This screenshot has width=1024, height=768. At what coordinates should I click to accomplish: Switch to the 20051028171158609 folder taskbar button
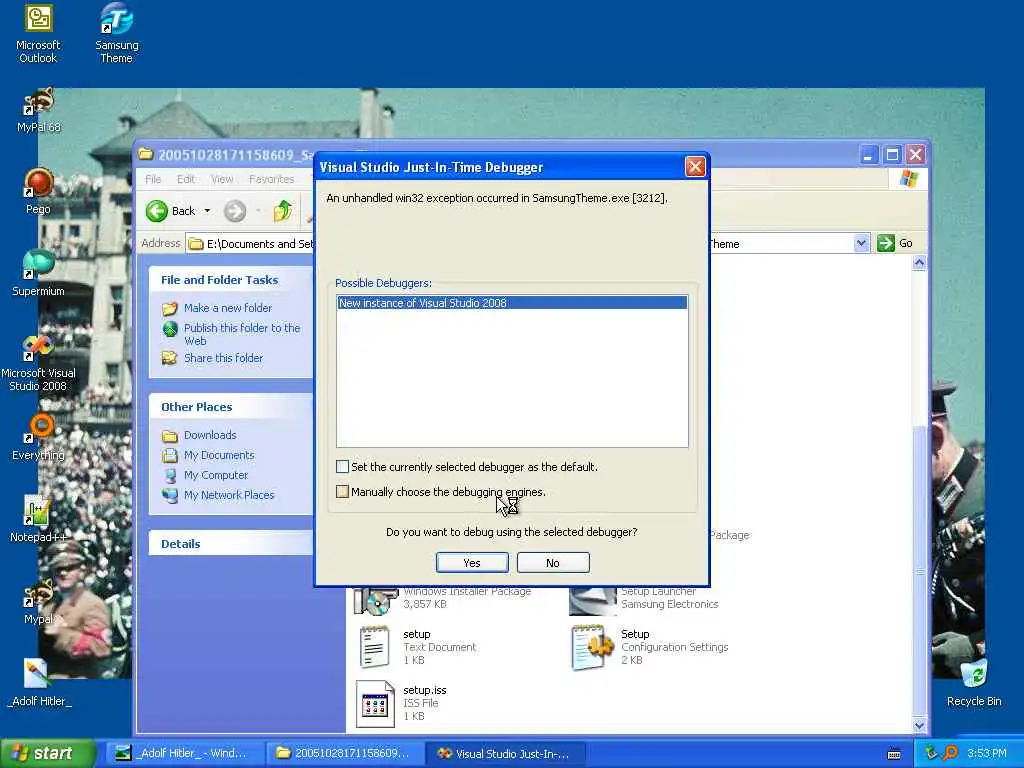pyautogui.click(x=345, y=753)
